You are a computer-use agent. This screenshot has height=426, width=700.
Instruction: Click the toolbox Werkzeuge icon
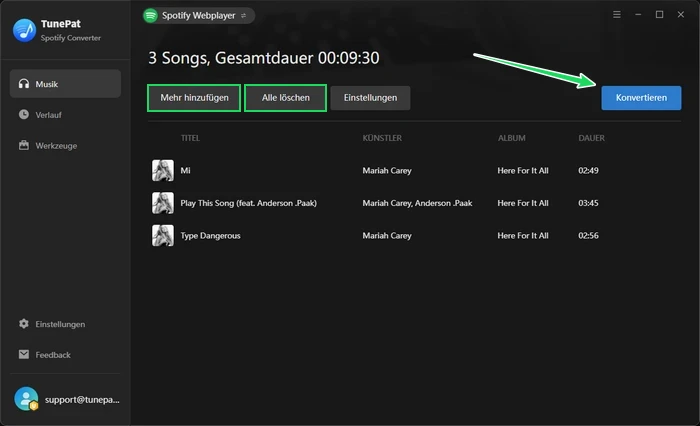(24, 146)
